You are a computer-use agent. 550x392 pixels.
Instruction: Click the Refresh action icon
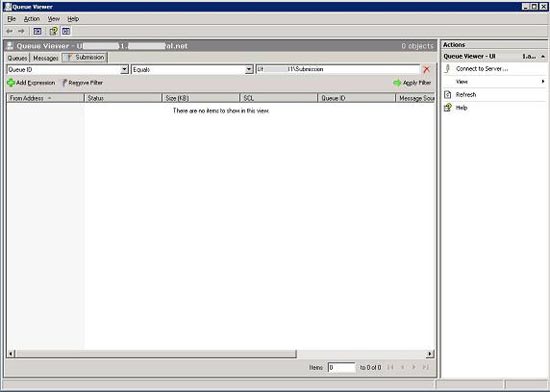(x=448, y=94)
